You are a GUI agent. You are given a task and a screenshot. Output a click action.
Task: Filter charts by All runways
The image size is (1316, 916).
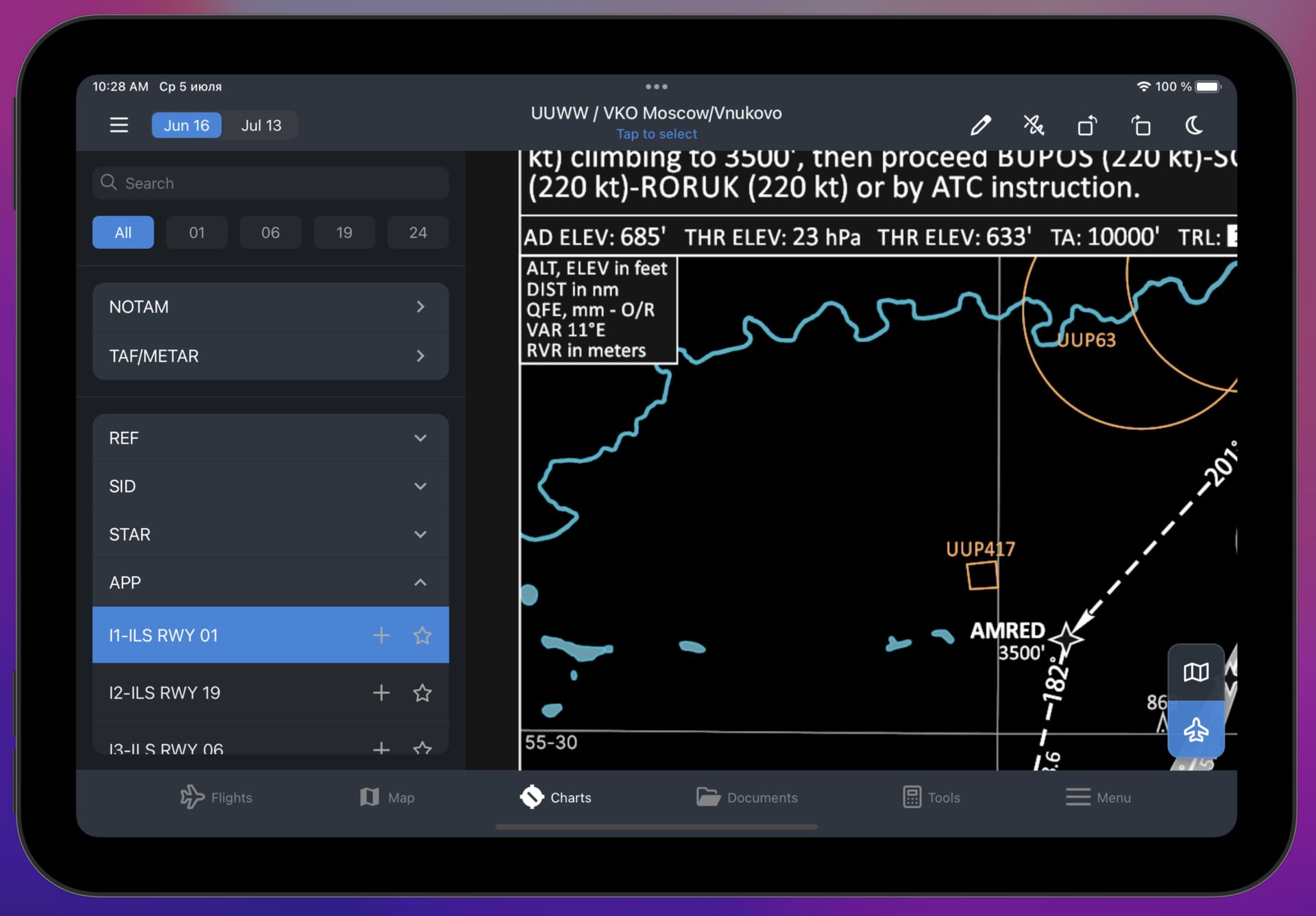click(x=123, y=232)
